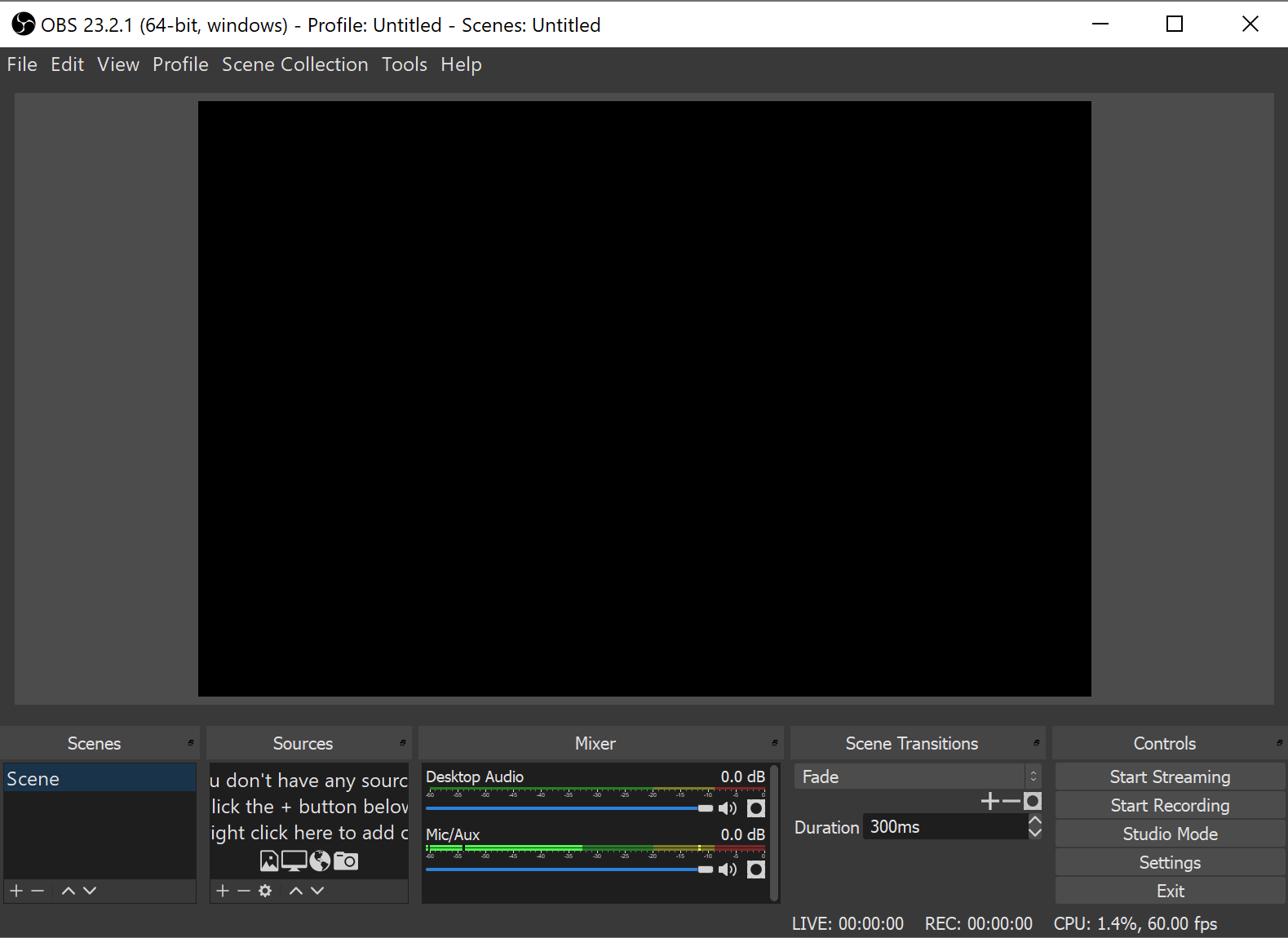Image resolution: width=1288 pixels, height=938 pixels.
Task: Open source properties gear icon
Action: click(265, 891)
